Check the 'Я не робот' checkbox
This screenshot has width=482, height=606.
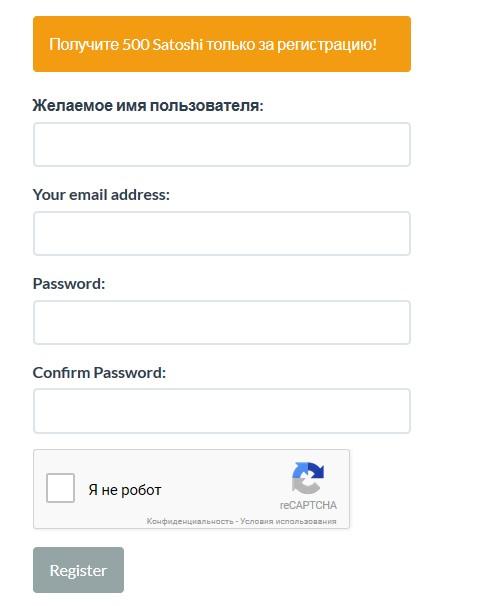click(60, 488)
